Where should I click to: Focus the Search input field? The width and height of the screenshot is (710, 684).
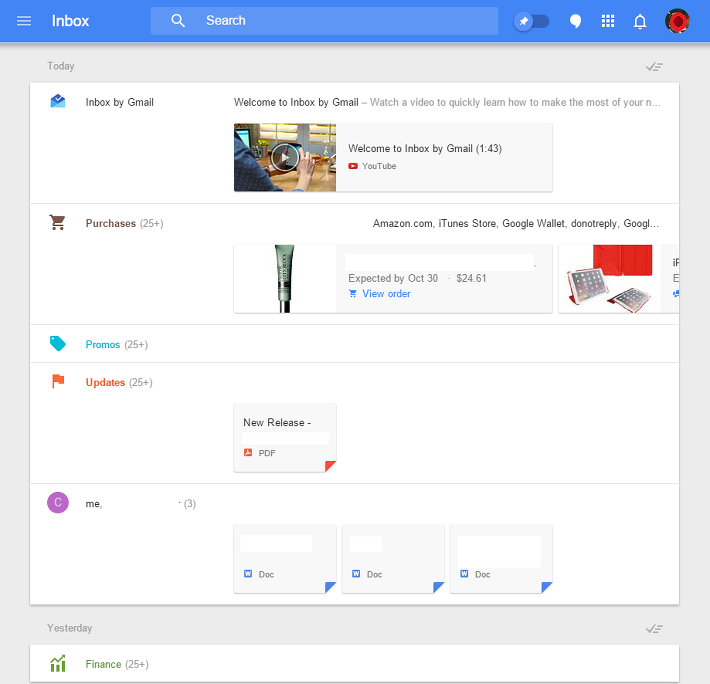point(324,21)
